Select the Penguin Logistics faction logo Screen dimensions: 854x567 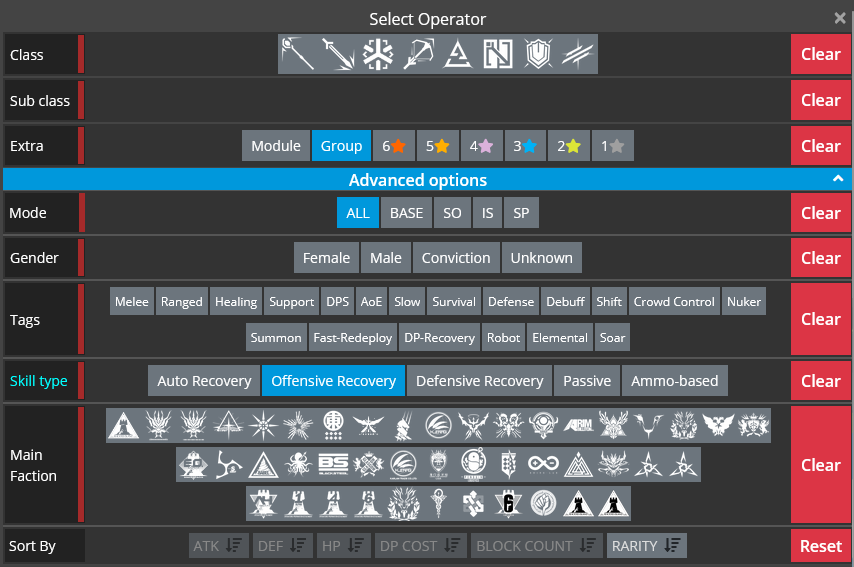473,465
